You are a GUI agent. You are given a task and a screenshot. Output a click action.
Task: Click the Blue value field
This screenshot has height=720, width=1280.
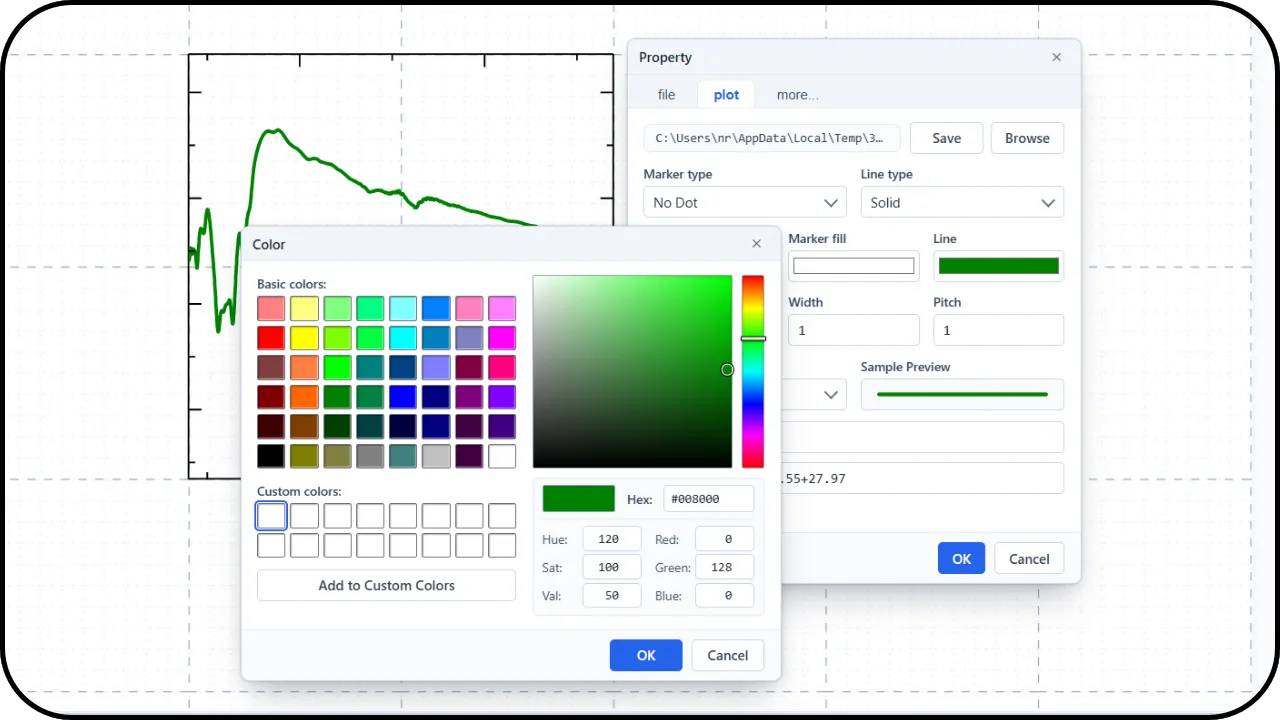(724, 595)
